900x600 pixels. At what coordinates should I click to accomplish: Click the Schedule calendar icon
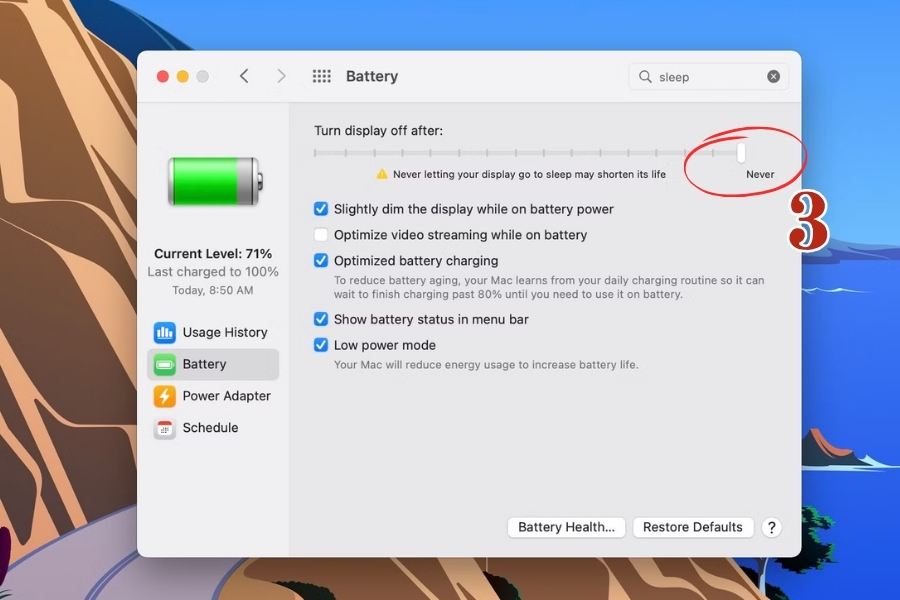tap(165, 428)
